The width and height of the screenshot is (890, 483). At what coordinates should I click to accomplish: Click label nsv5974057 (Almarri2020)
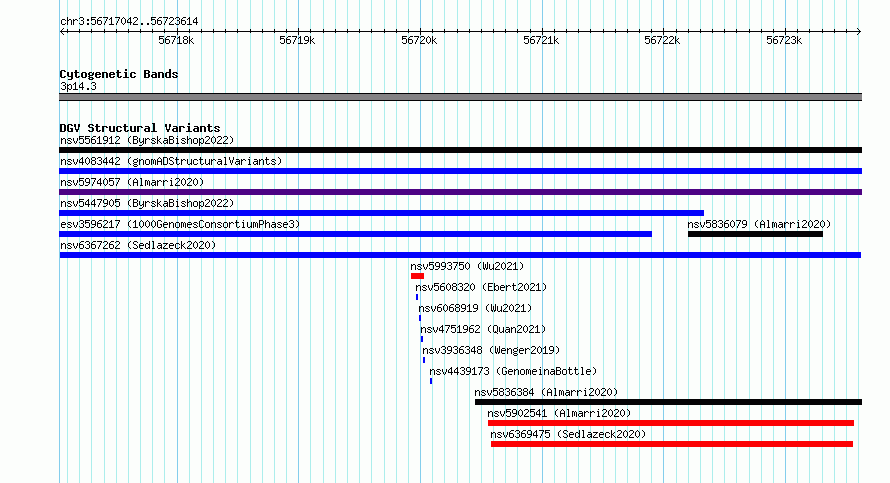[x=132, y=182]
